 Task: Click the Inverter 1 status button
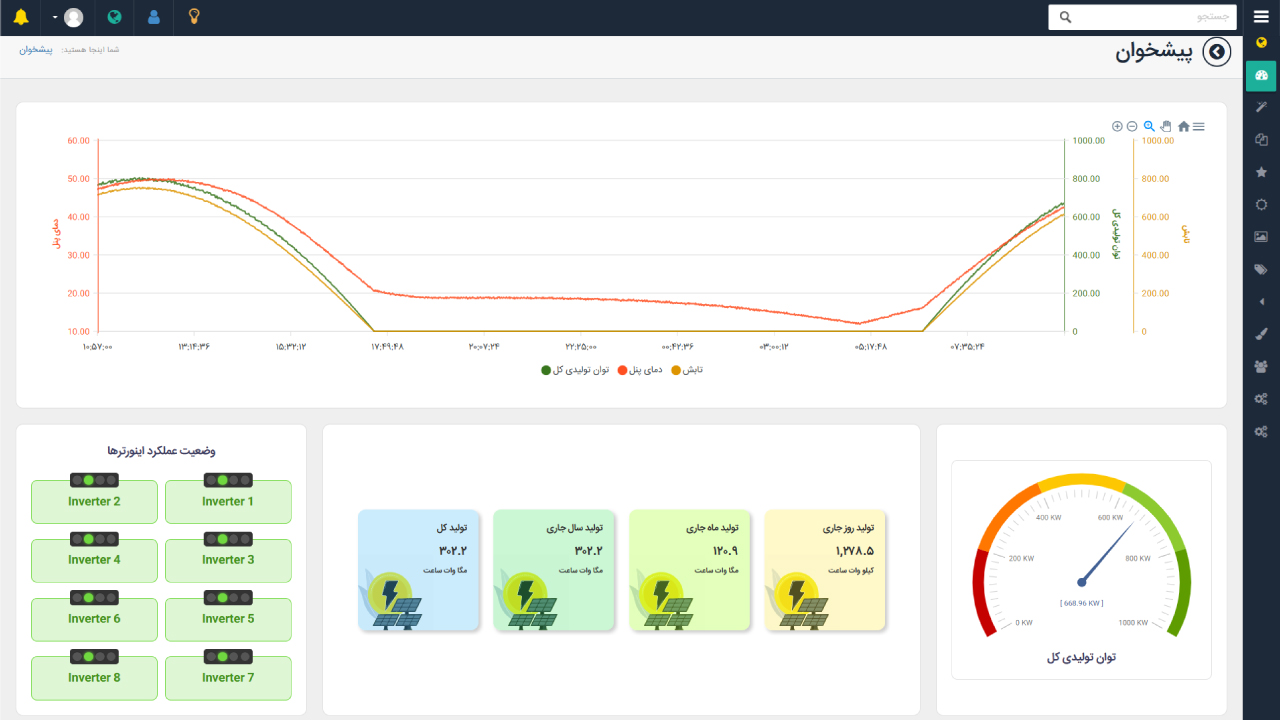(228, 502)
